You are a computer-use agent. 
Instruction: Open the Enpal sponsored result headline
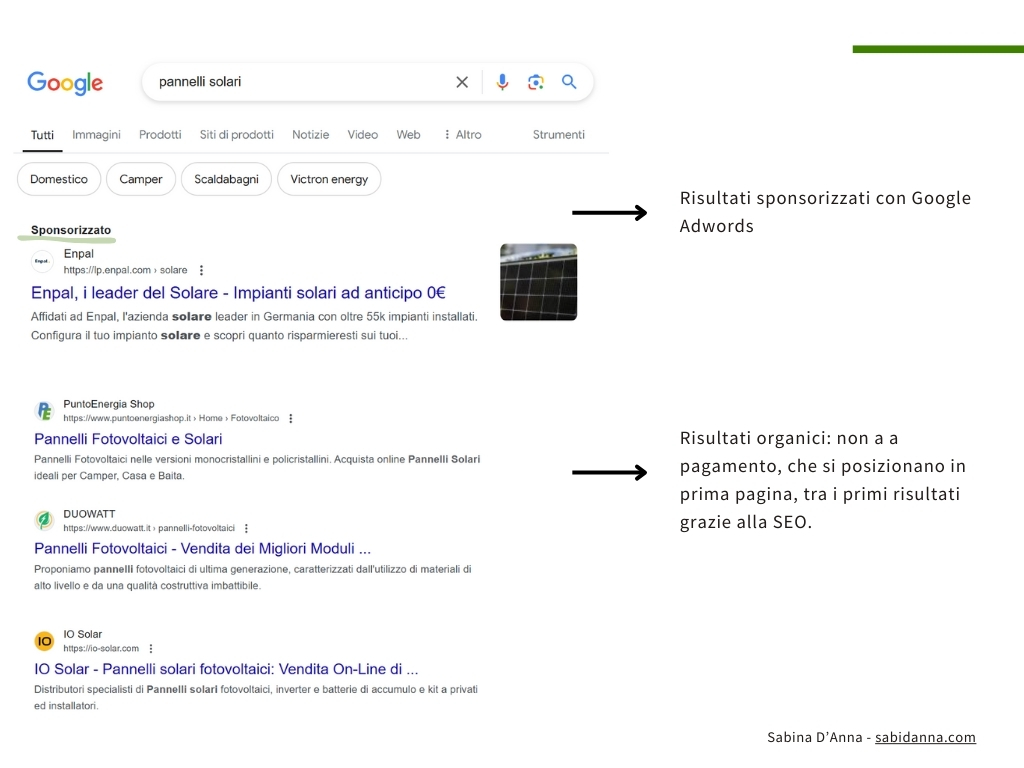pos(238,293)
